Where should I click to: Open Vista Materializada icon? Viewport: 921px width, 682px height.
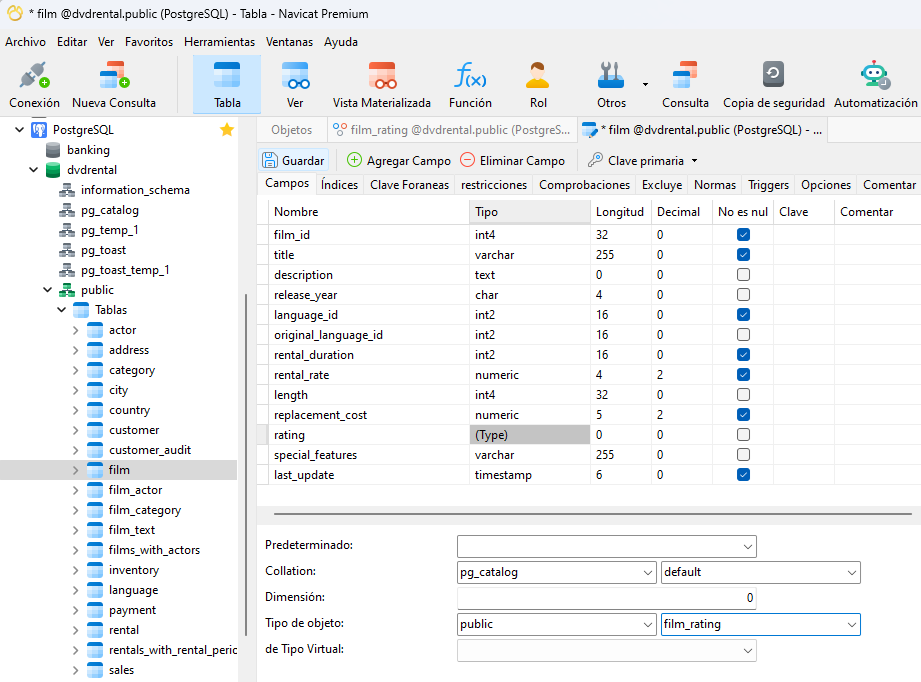point(382,76)
